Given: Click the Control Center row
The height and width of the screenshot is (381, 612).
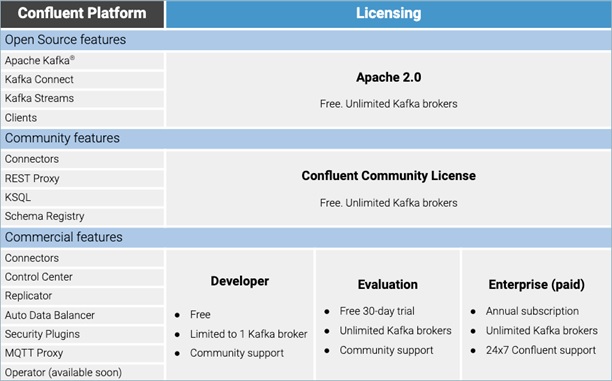Looking at the screenshot, I should tap(82, 277).
